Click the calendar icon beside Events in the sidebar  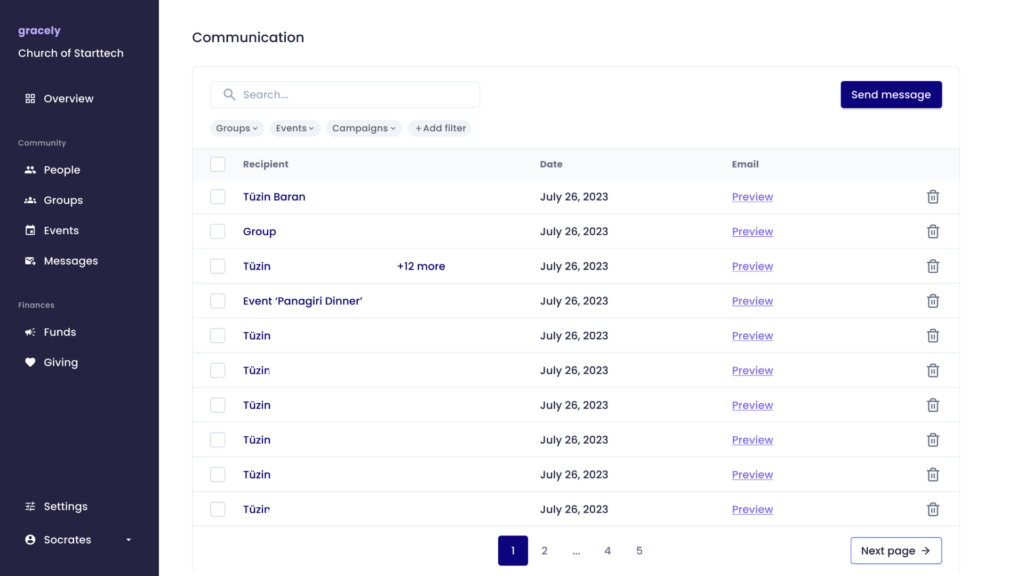pyautogui.click(x=30, y=231)
